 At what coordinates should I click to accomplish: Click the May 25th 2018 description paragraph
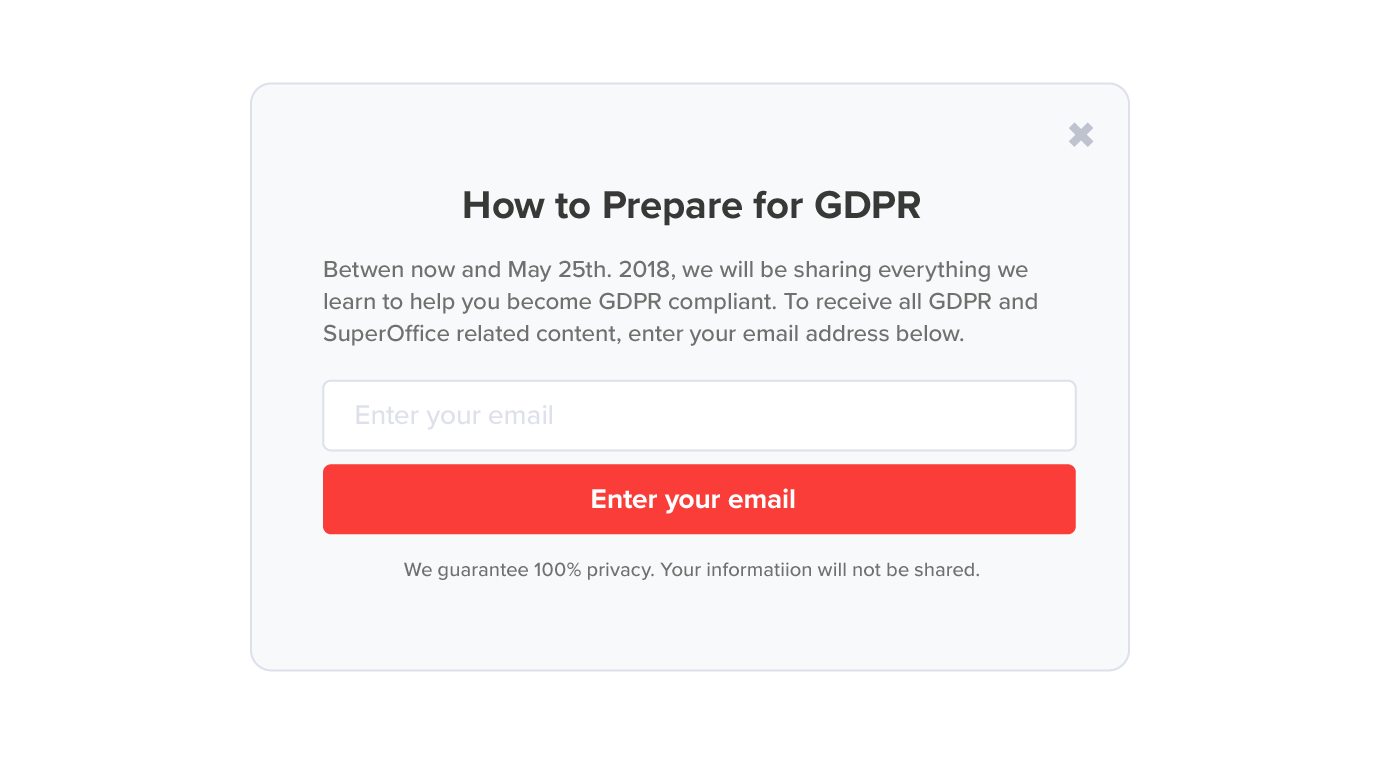point(675,269)
